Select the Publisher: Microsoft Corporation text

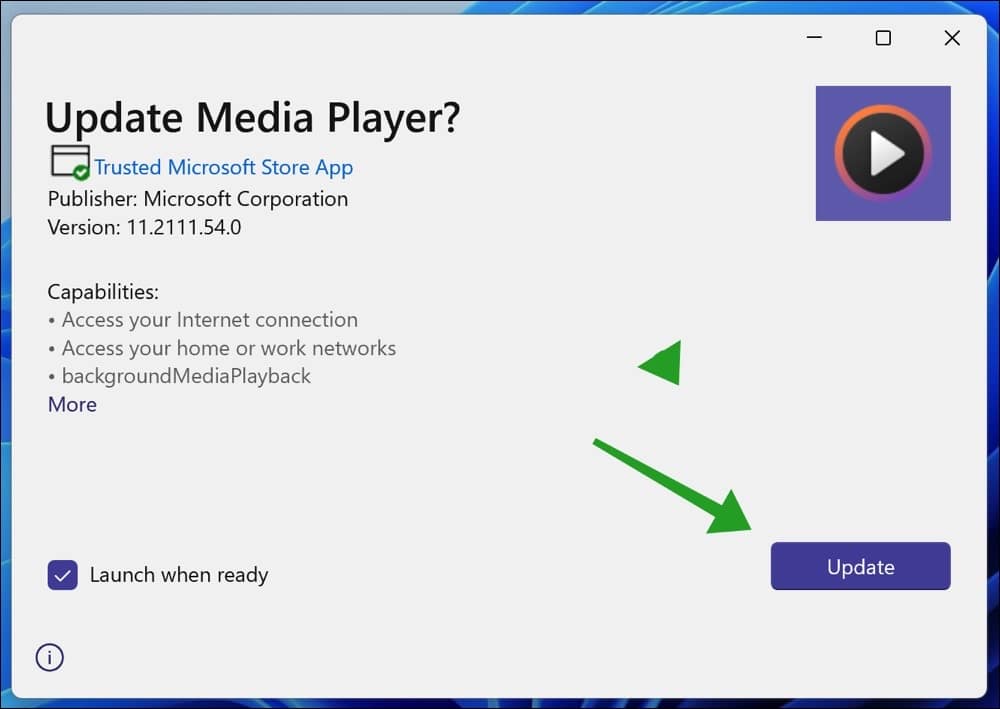[198, 199]
